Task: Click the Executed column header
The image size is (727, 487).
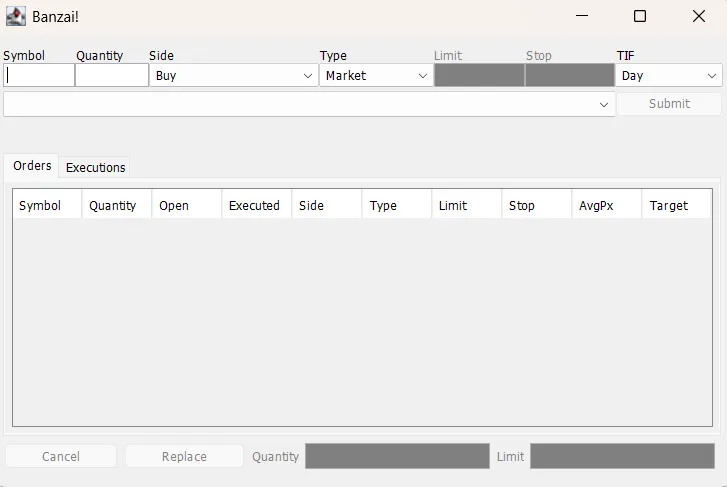Action: pyautogui.click(x=256, y=205)
